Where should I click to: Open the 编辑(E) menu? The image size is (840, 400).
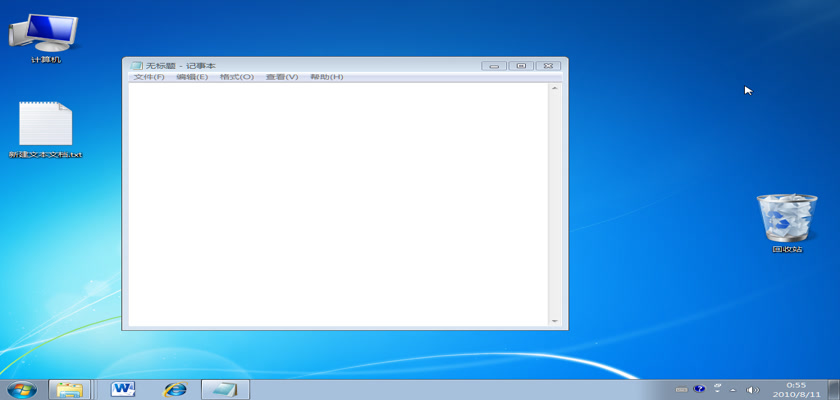point(192,77)
